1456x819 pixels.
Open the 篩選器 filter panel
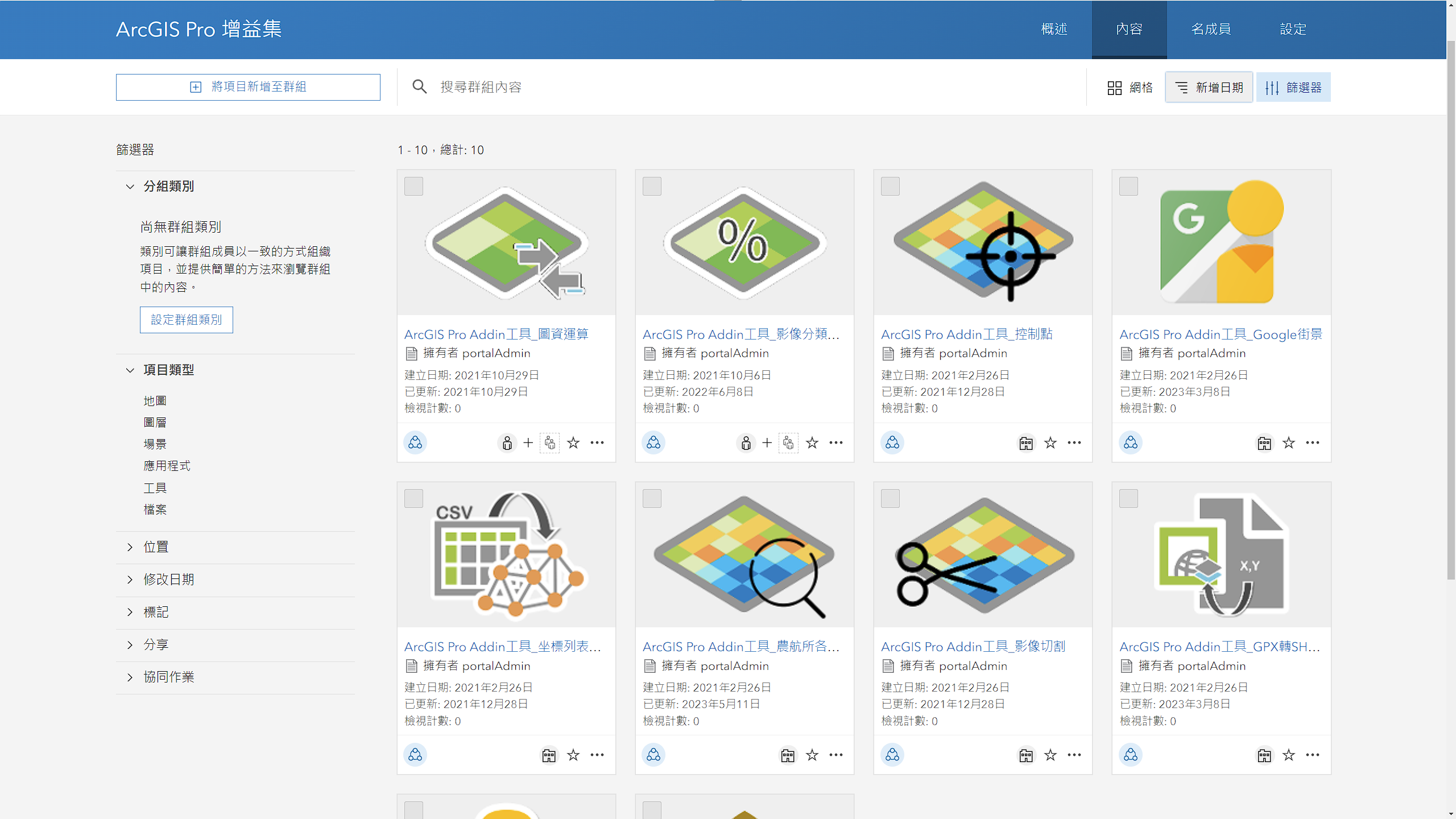(x=1293, y=87)
